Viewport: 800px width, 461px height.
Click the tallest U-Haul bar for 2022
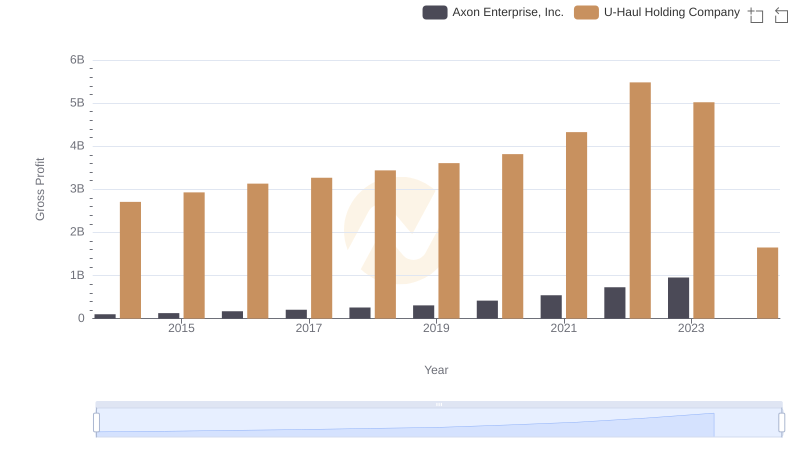[x=640, y=200]
